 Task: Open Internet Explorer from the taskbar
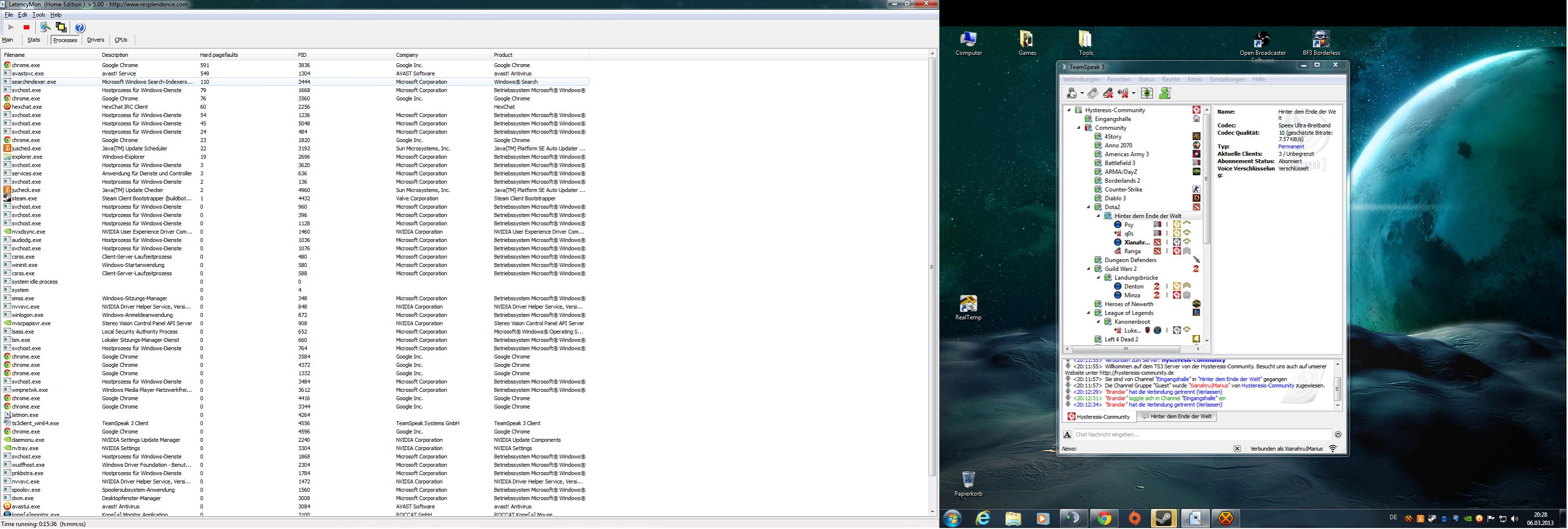point(983,518)
